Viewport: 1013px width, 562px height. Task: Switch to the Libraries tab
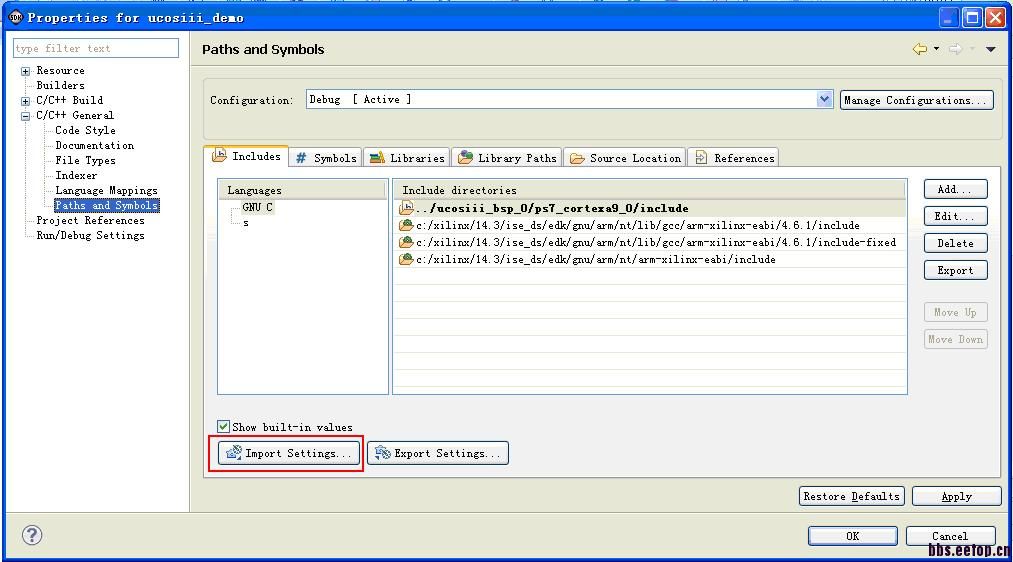[x=407, y=158]
